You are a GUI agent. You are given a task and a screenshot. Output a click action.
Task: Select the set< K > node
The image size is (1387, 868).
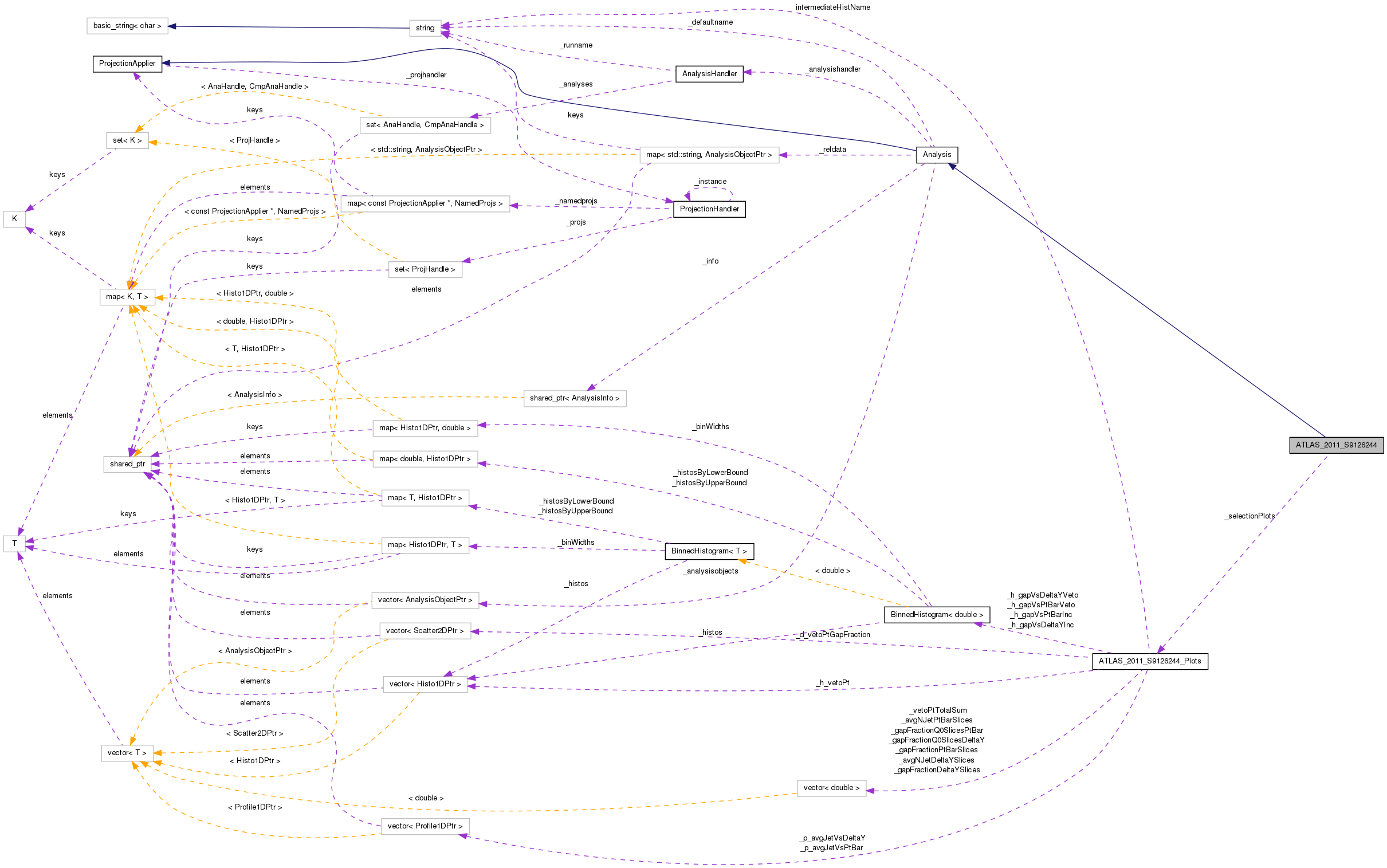127,140
